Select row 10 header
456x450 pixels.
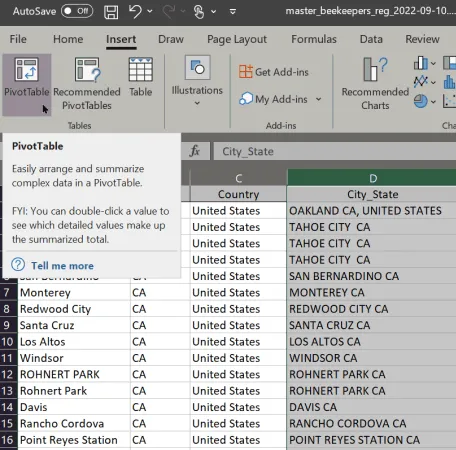[8, 342]
